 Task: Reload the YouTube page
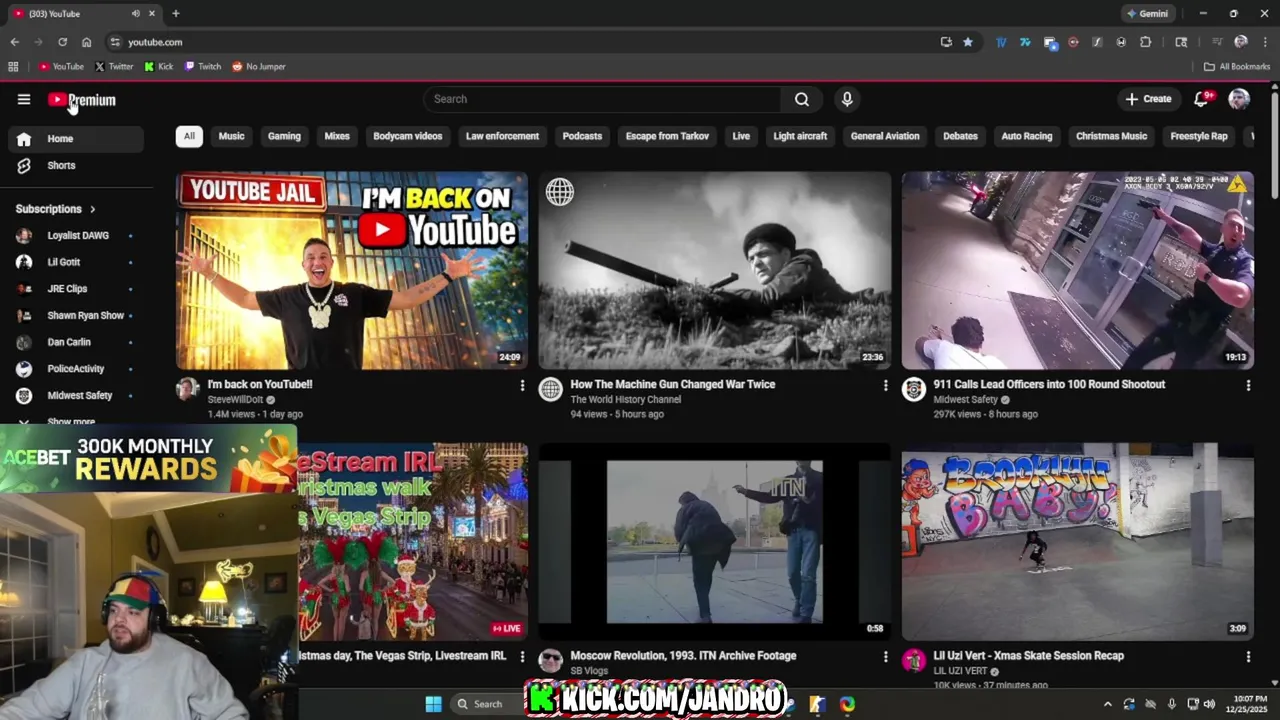(62, 42)
